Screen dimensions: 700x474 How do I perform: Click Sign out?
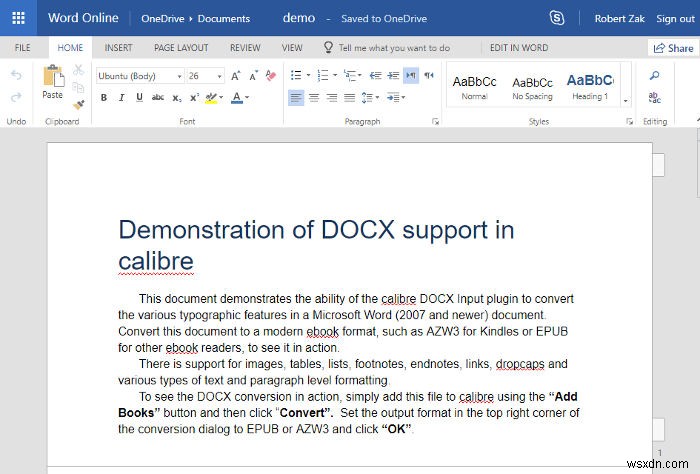(x=675, y=18)
